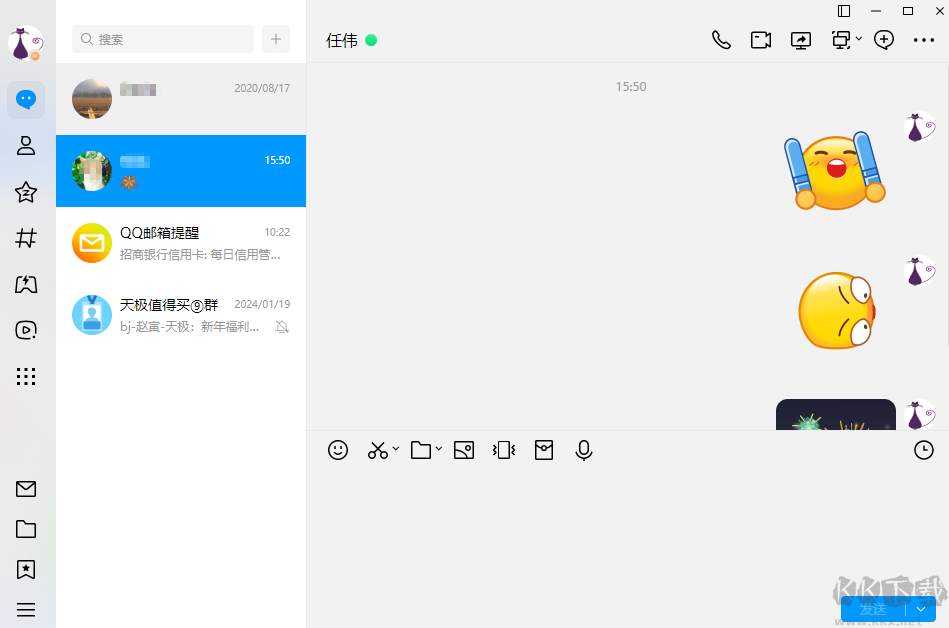Open the emoji picker
Viewport: 949px width, 628px height.
[338, 450]
